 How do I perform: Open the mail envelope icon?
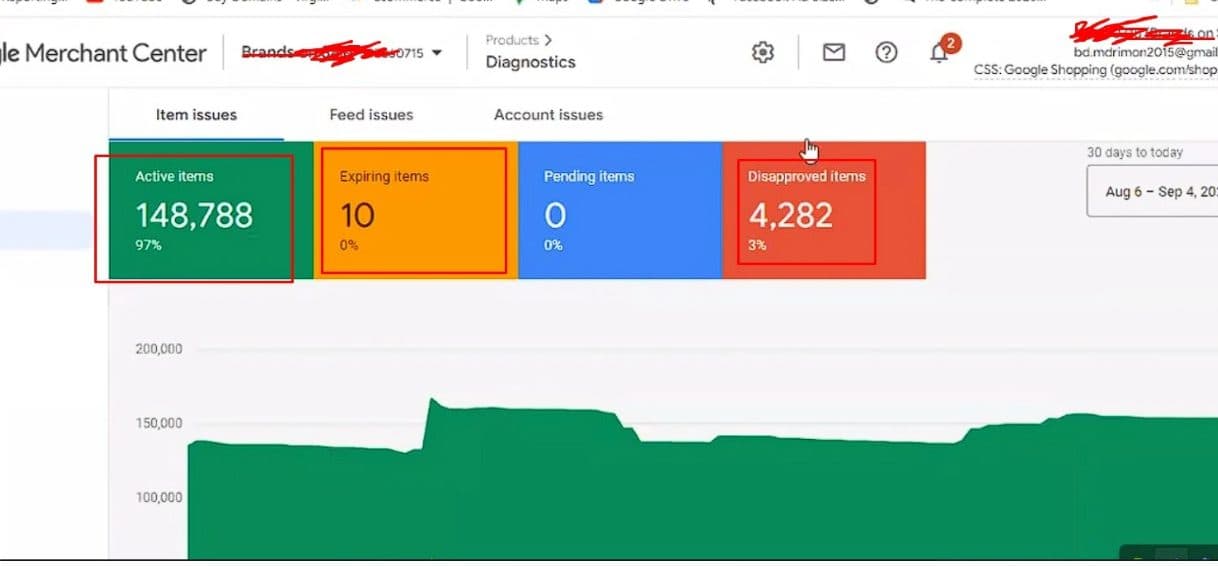pos(834,52)
